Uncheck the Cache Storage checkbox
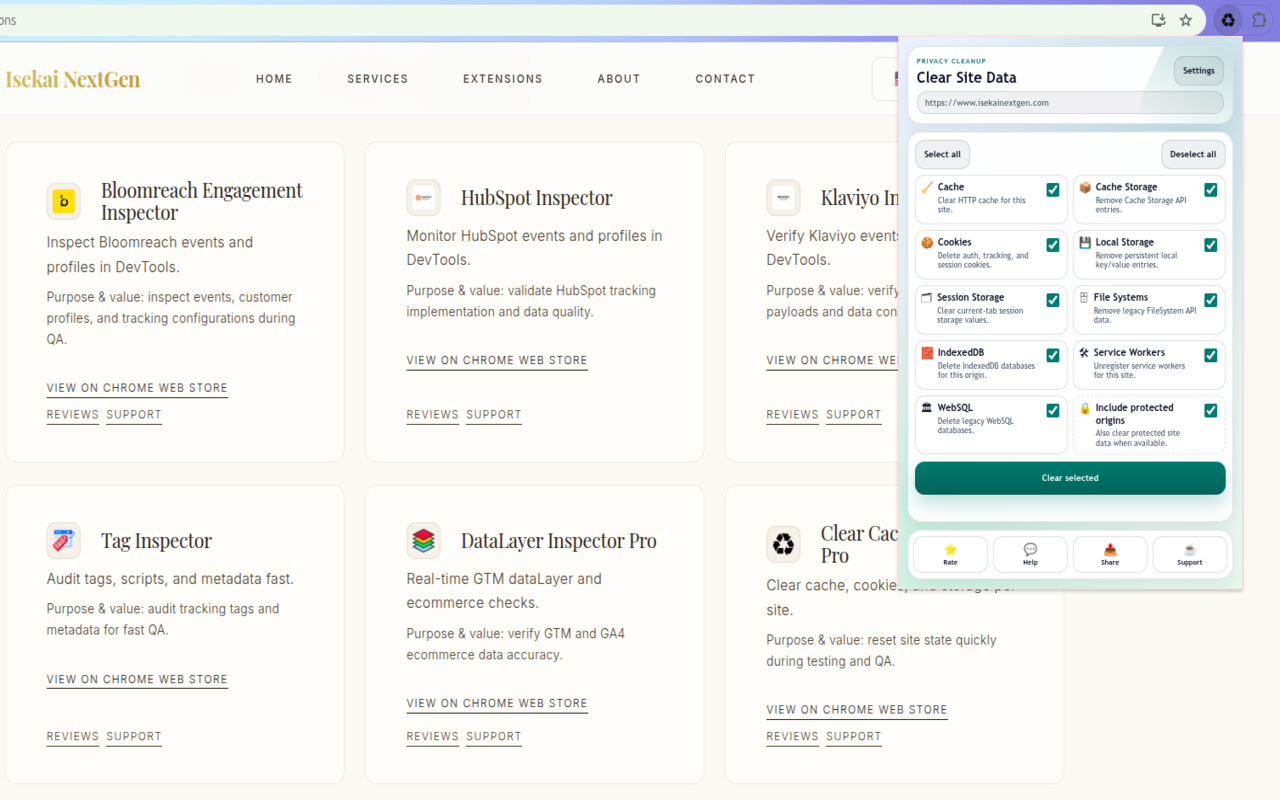Screen dimensions: 1280x800 click(x=1211, y=190)
